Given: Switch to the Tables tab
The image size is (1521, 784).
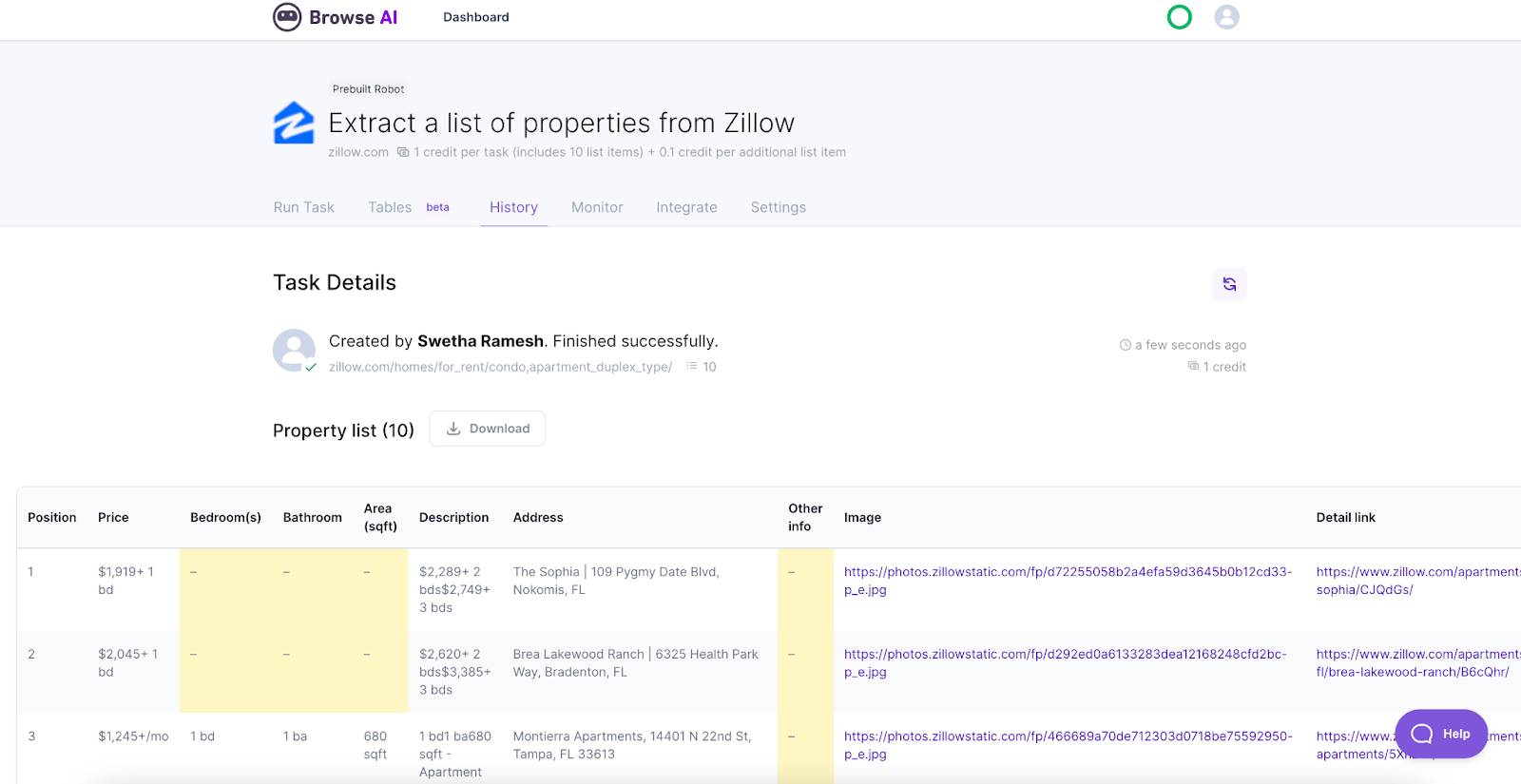Looking at the screenshot, I should 390,207.
